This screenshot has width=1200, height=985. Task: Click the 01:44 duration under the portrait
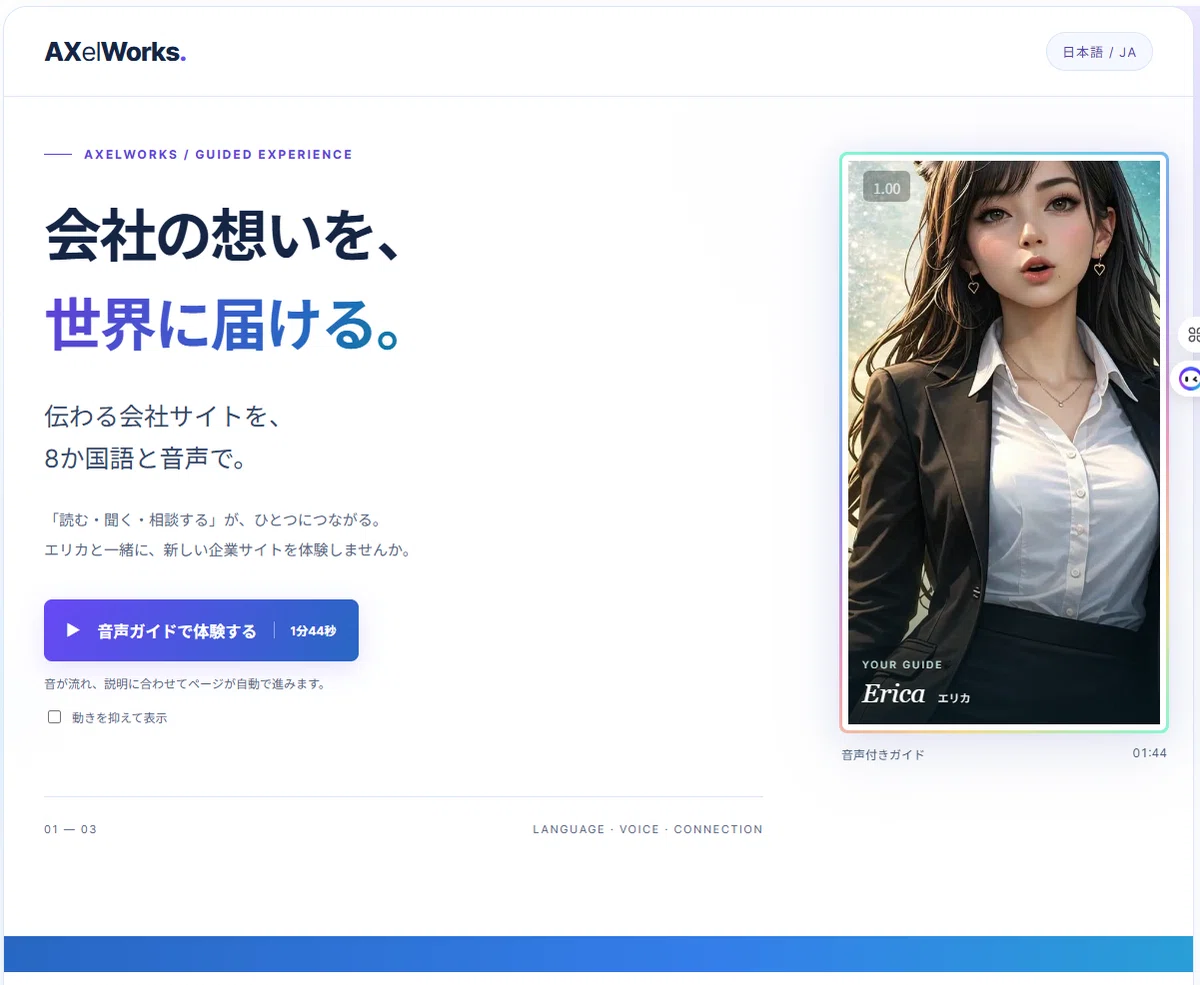coord(1149,753)
